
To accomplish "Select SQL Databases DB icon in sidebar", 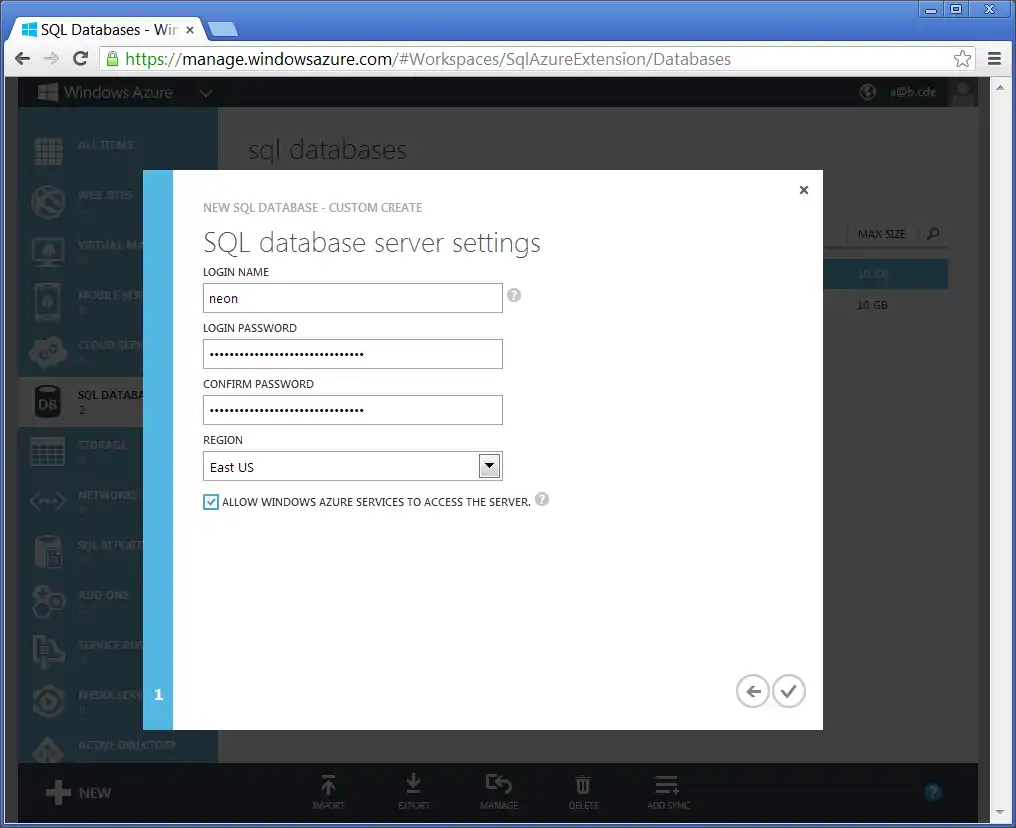I will point(47,402).
